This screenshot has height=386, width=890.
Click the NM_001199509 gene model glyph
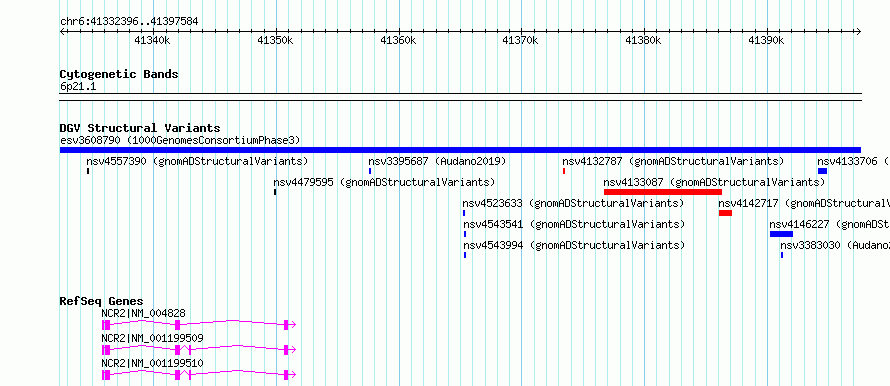199,350
